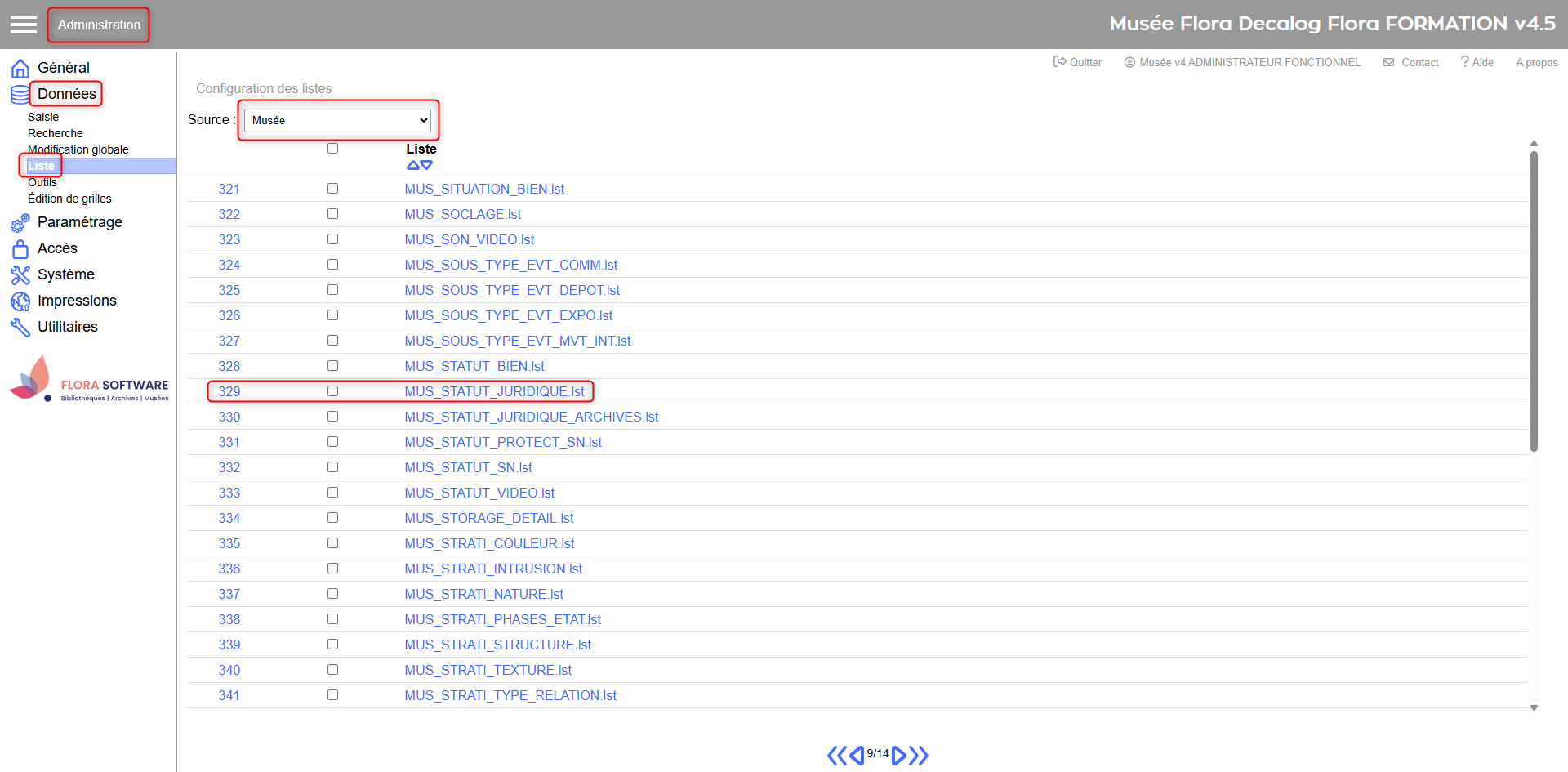Open the MUS_STATUT_BIEN.lst link

click(474, 366)
